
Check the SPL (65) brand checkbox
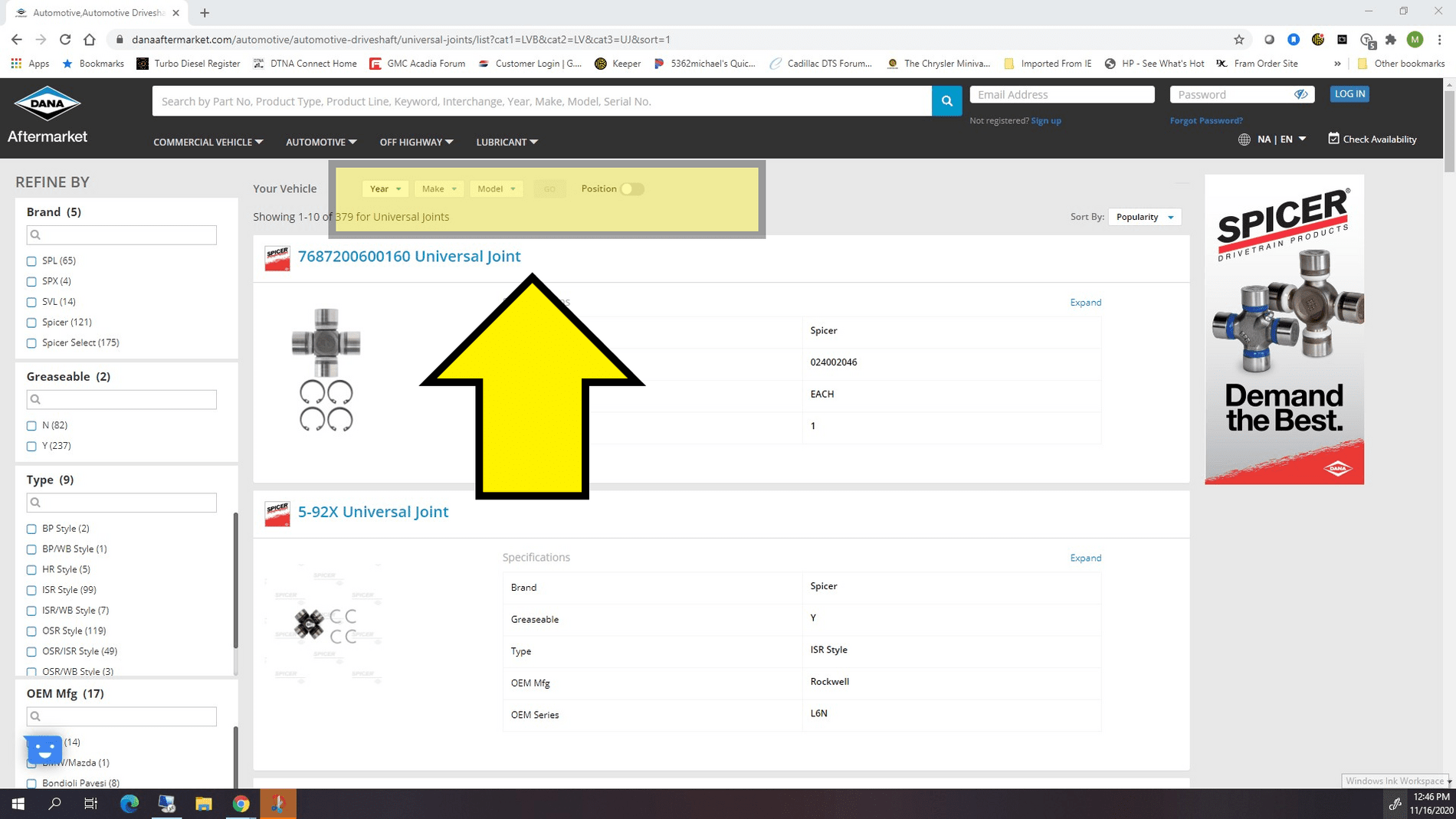pyautogui.click(x=31, y=261)
